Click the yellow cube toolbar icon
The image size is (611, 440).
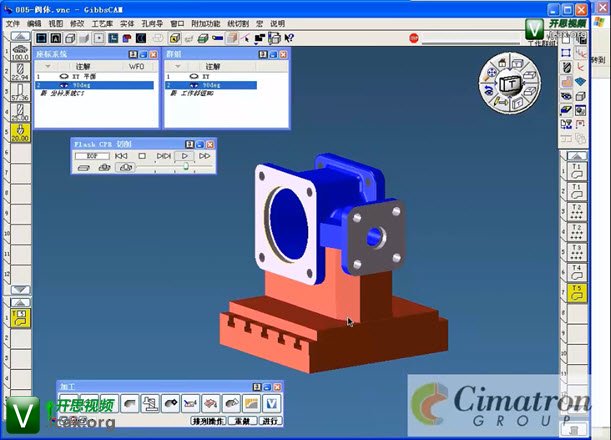pyautogui.click(x=175, y=38)
